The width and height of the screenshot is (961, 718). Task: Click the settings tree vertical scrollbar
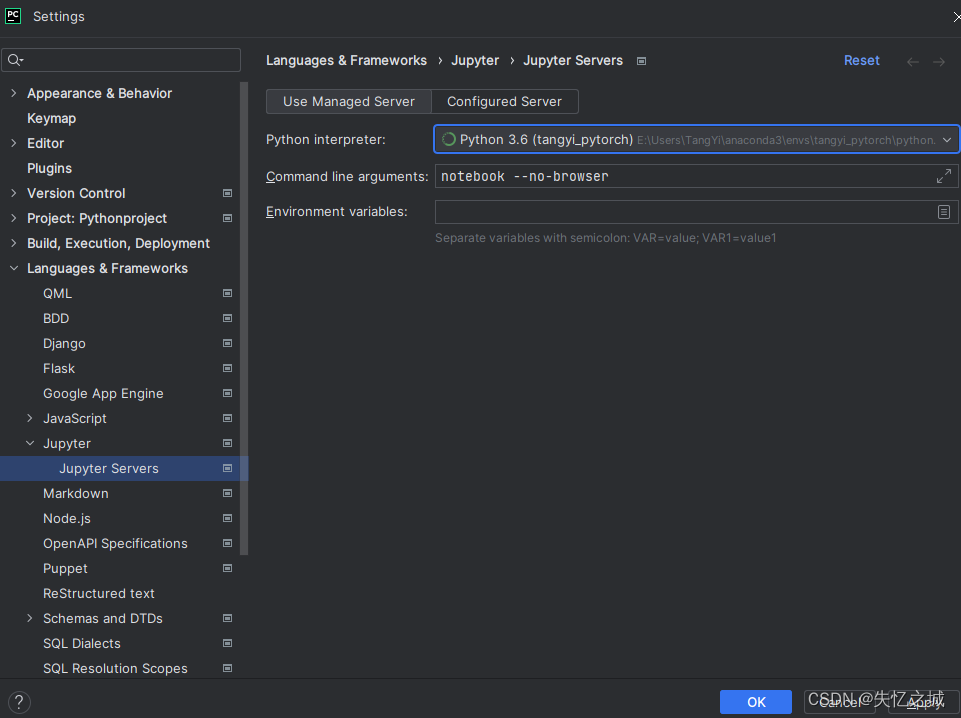coord(244,319)
